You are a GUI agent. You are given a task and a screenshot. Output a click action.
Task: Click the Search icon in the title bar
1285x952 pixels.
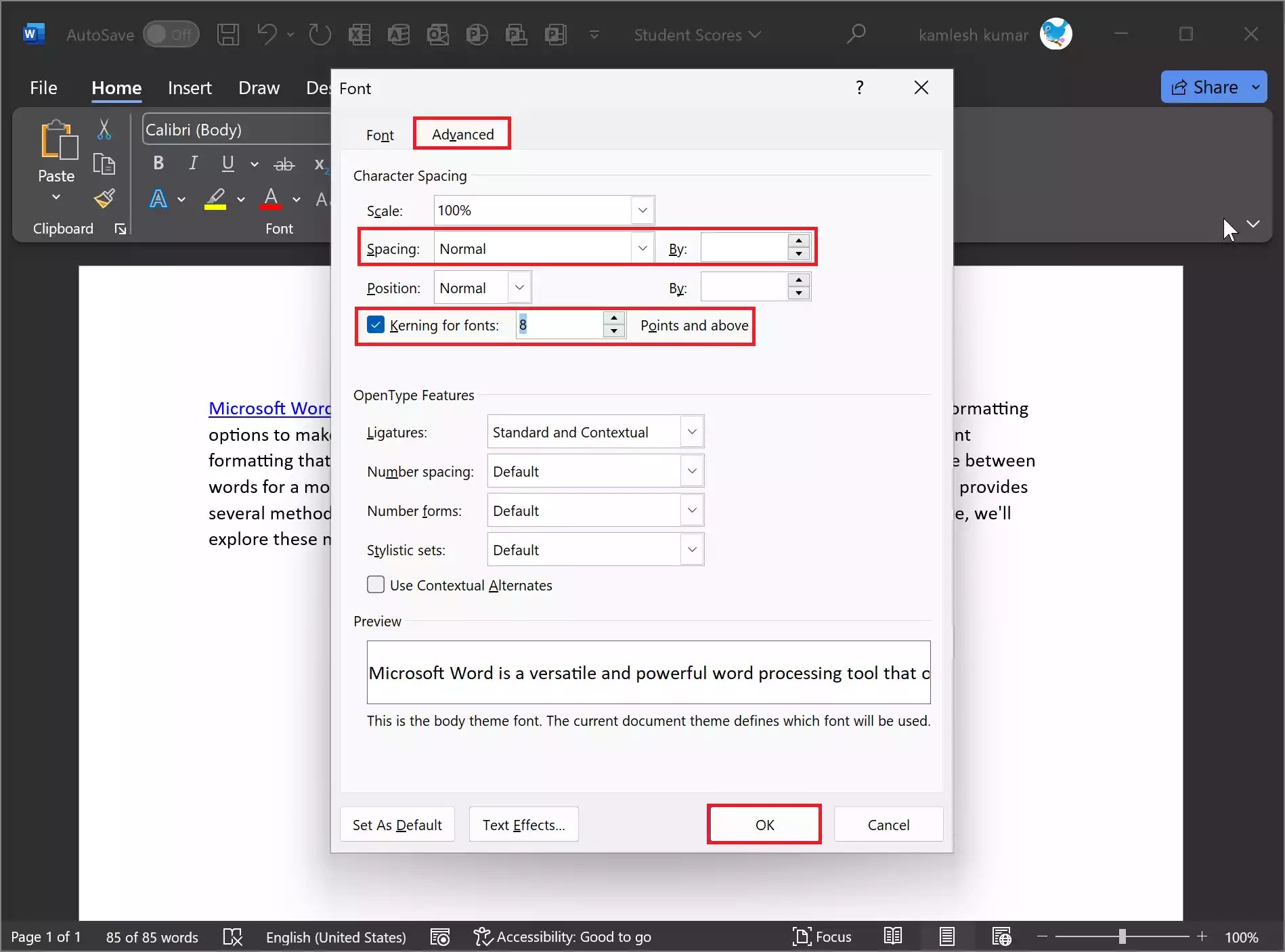855,34
